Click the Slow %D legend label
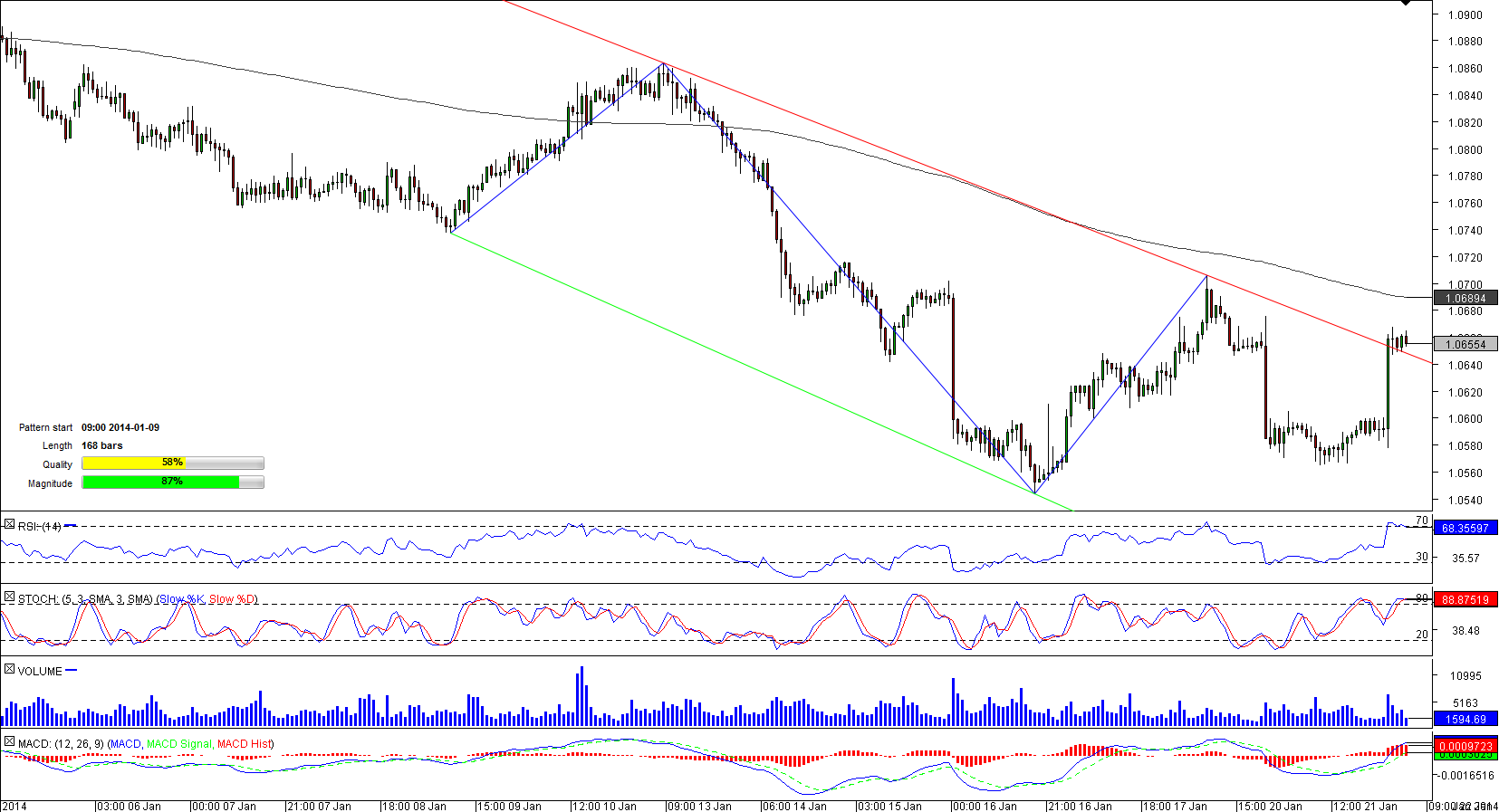The image size is (1499, 812). coord(232,599)
